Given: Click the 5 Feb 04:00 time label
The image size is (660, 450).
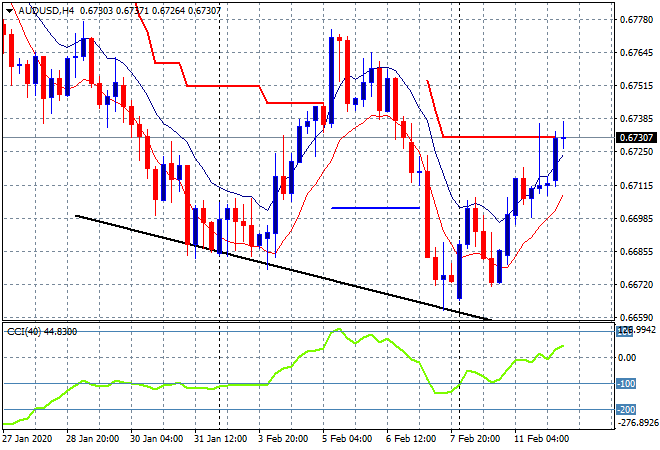Looking at the screenshot, I should pos(347,439).
